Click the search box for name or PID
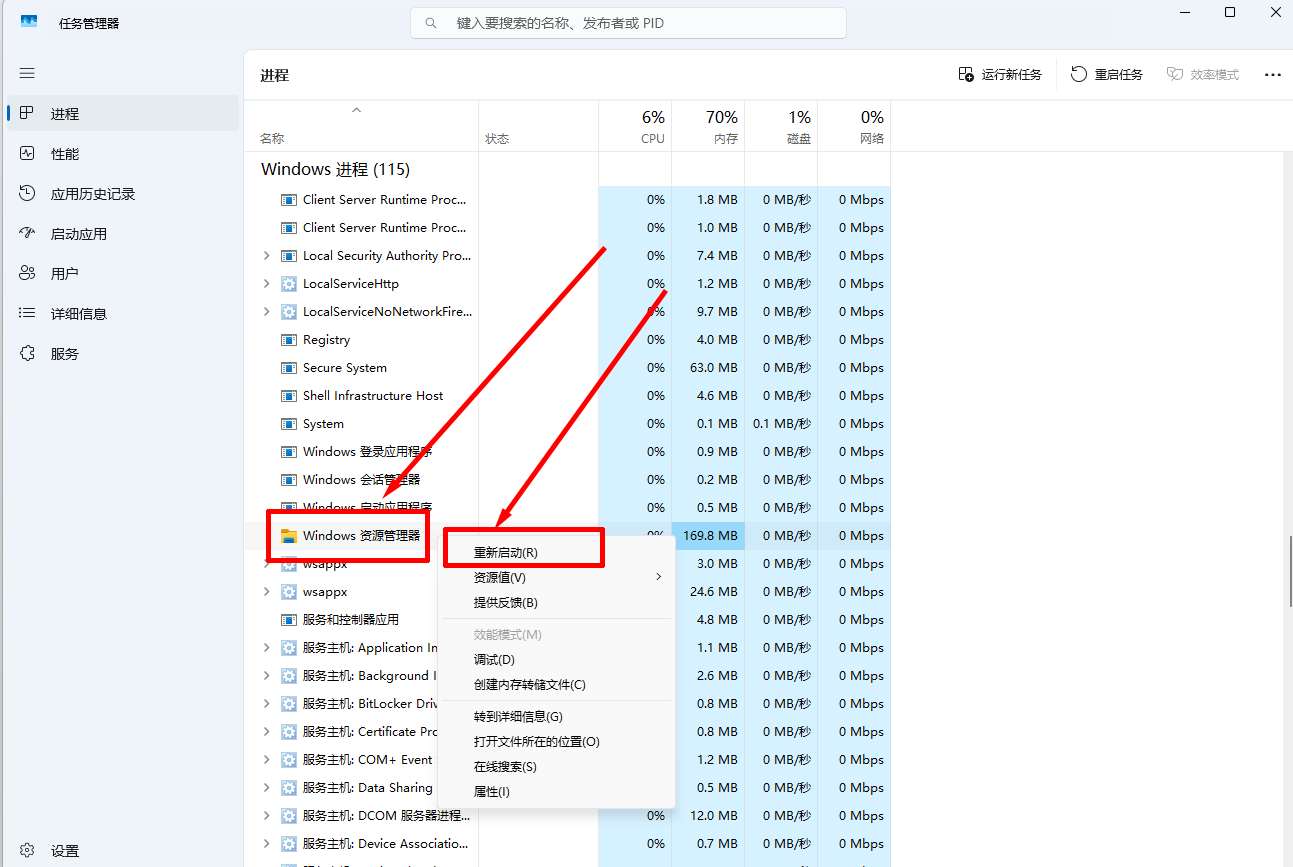This screenshot has width=1293, height=867. [627, 22]
